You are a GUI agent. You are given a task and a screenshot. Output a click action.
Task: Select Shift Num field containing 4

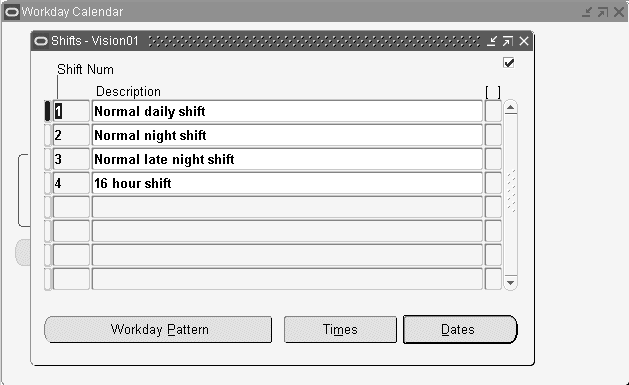(71, 183)
